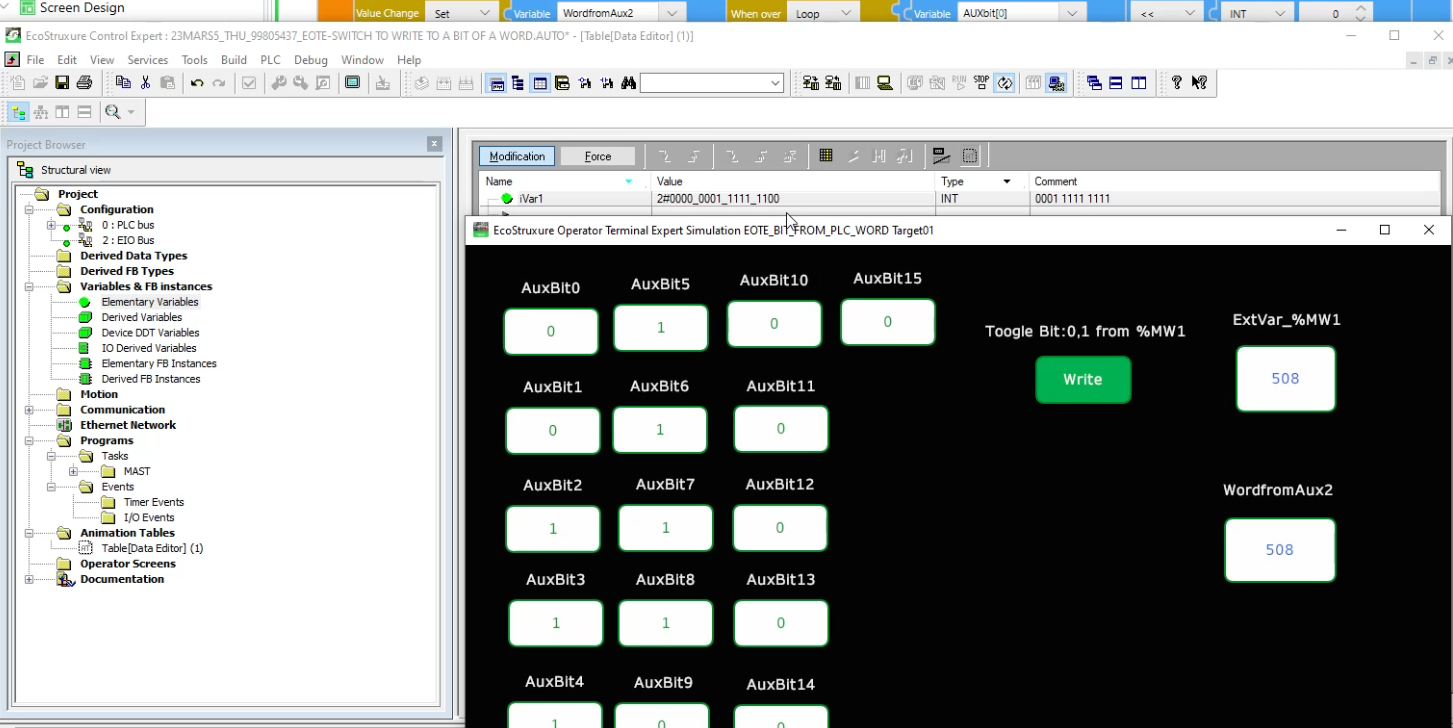Click the functional view hierarchy icon
Viewport: 1453px width, 728px height.
point(41,112)
